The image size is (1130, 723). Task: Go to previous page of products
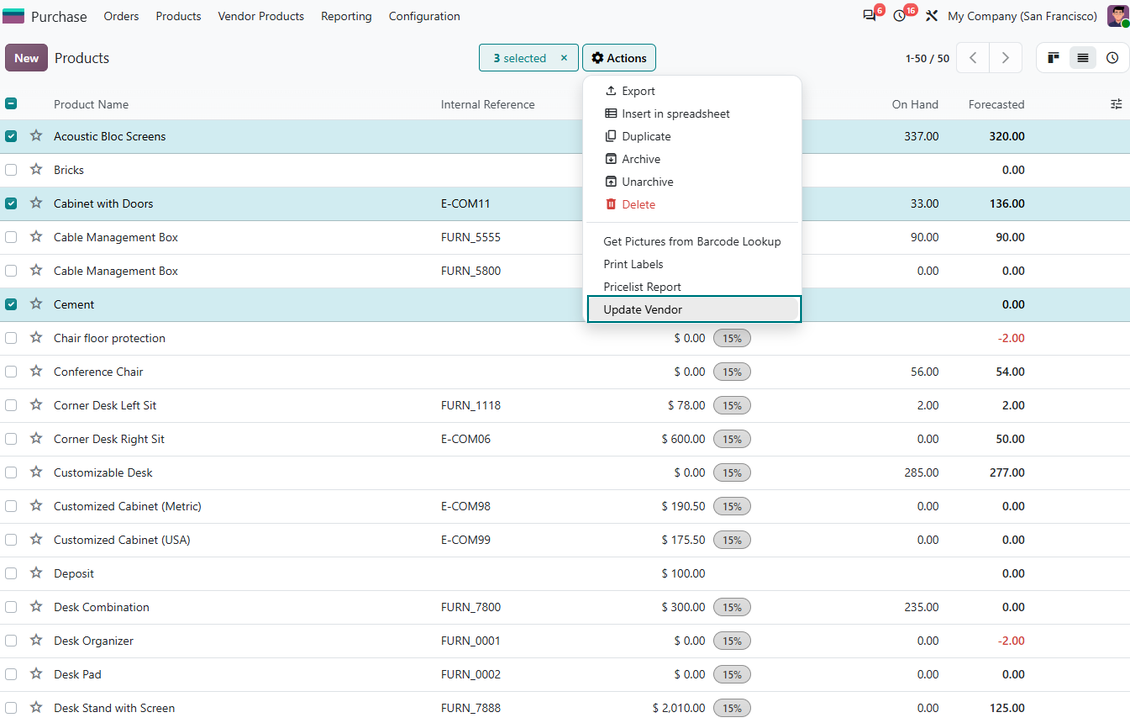[973, 58]
